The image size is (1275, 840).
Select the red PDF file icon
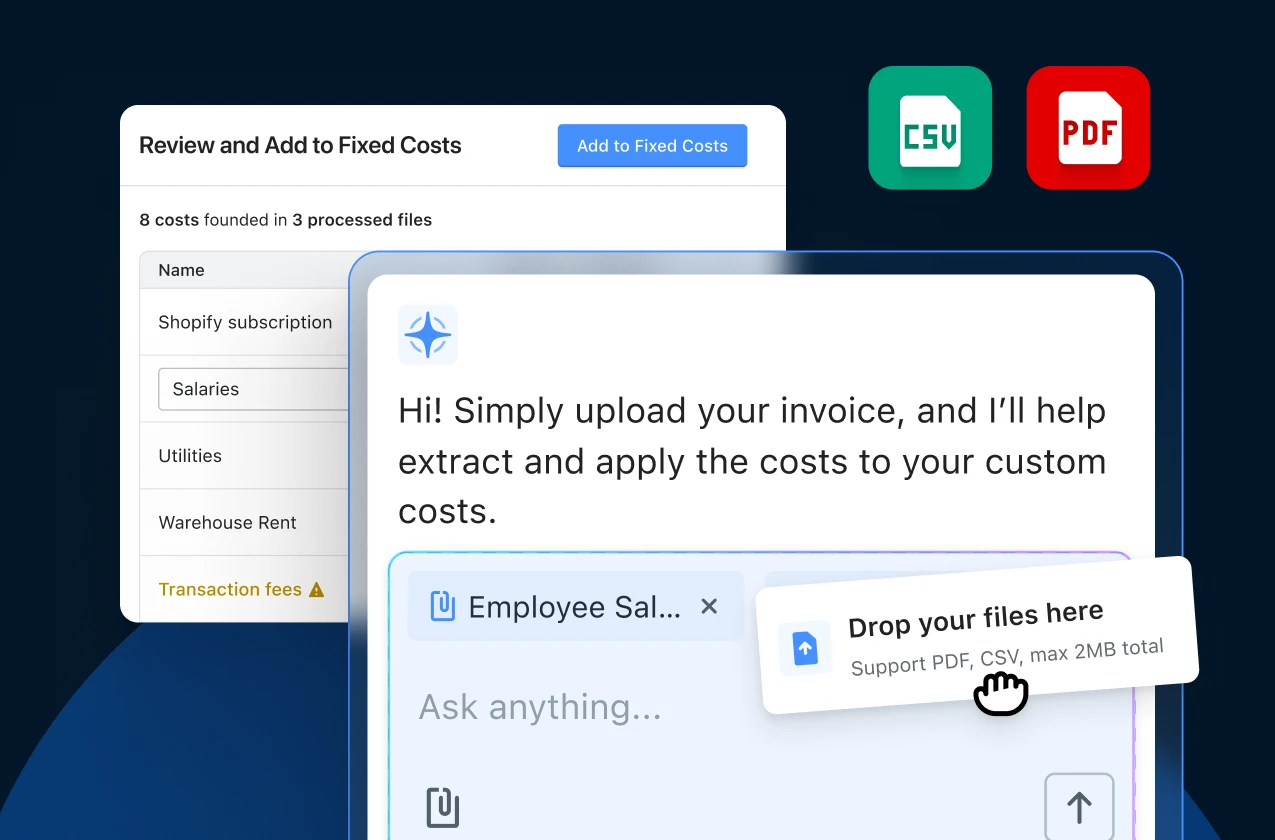pos(1087,127)
